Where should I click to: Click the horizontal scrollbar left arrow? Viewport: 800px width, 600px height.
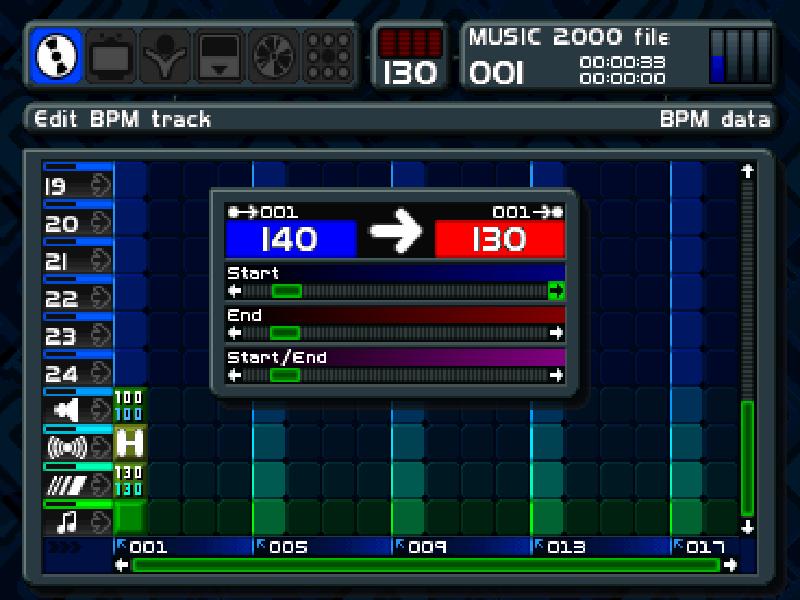pyautogui.click(x=121, y=565)
